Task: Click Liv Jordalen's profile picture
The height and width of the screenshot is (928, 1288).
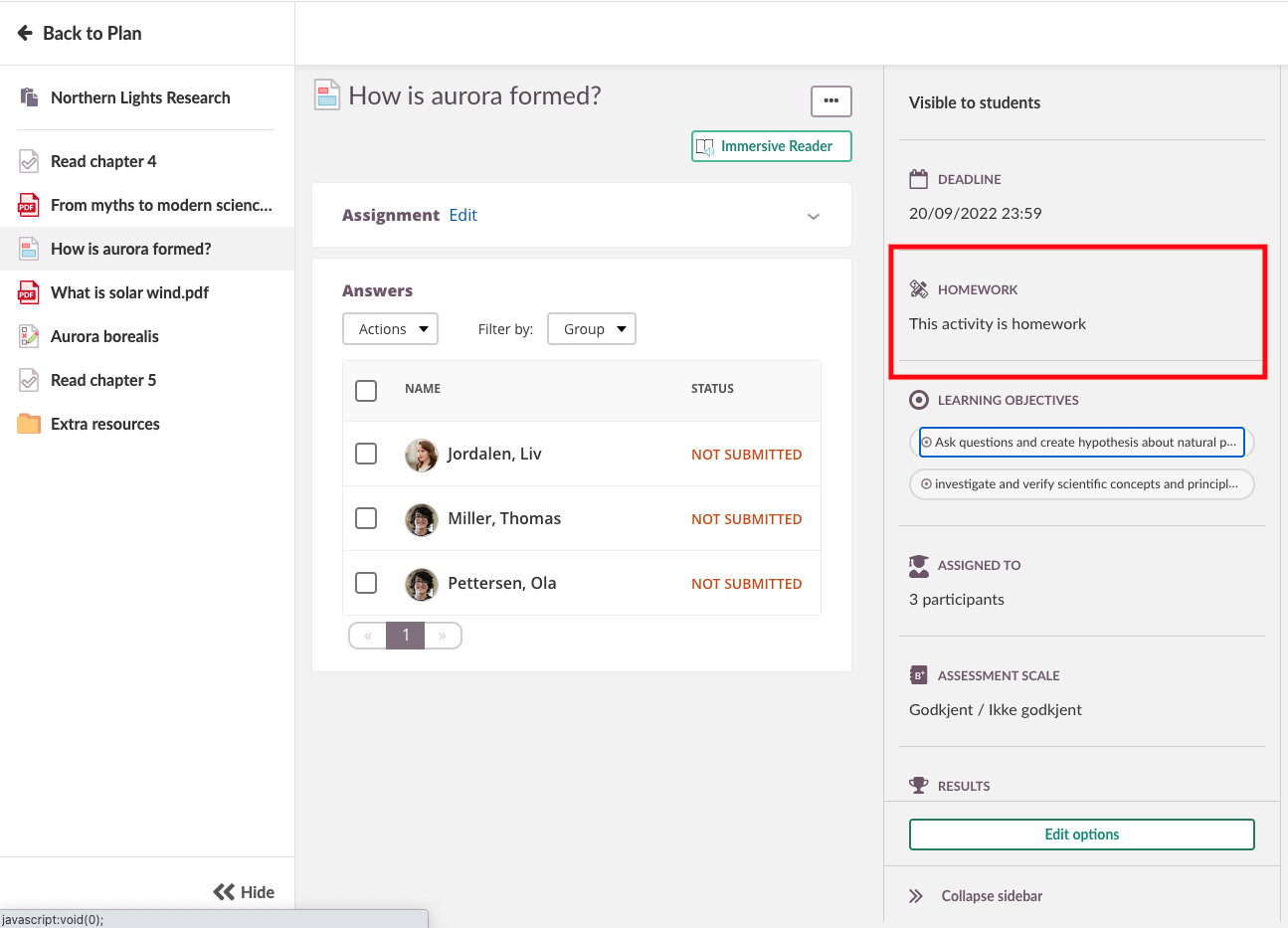Action: click(x=422, y=455)
